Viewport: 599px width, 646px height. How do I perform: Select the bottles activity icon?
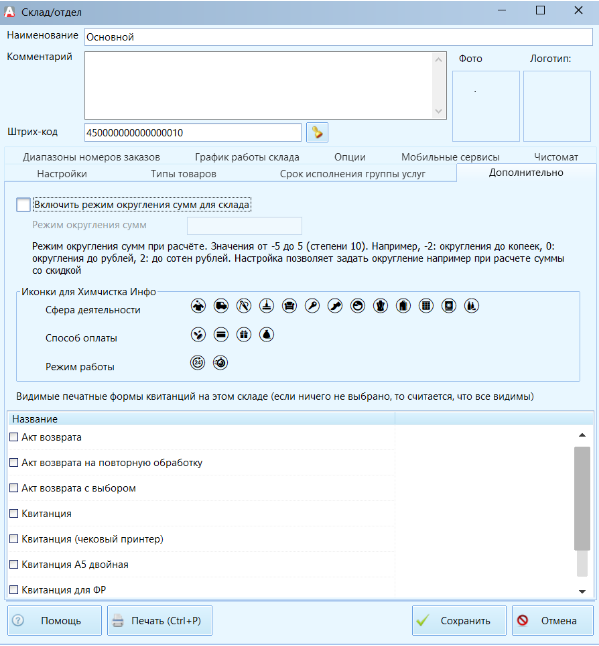471,306
